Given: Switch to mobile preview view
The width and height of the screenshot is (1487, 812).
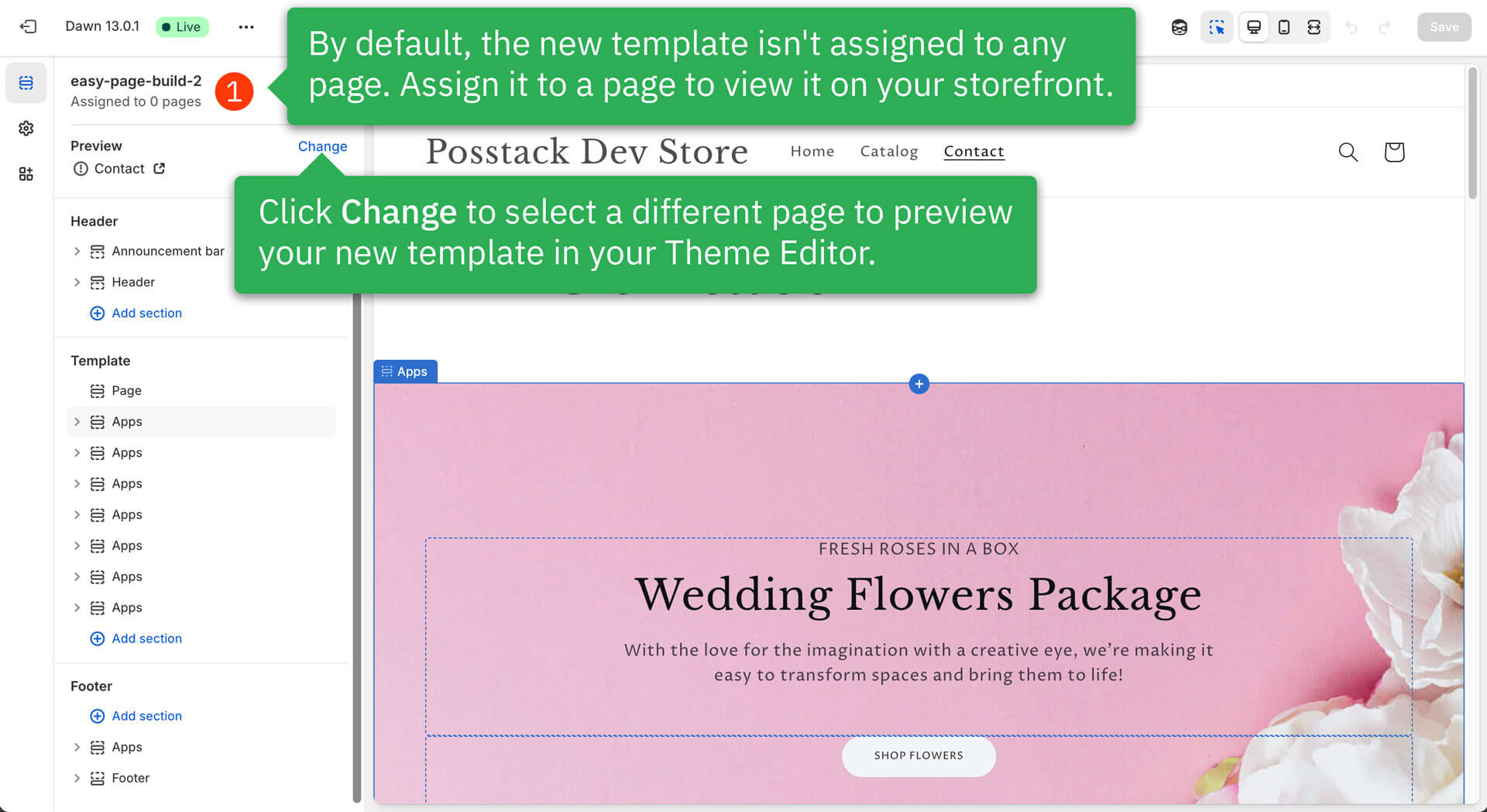Looking at the screenshot, I should [1284, 27].
